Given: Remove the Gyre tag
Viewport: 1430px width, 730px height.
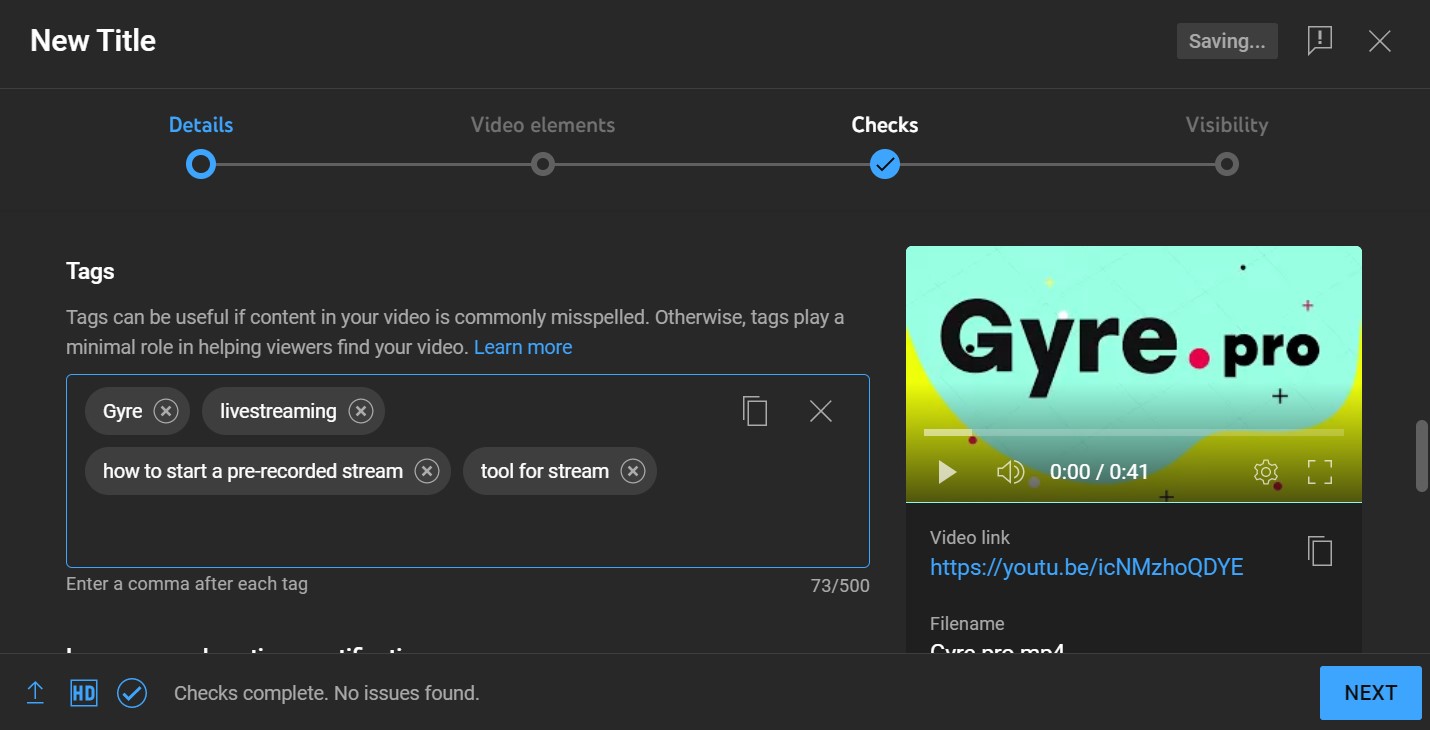Looking at the screenshot, I should point(166,411).
